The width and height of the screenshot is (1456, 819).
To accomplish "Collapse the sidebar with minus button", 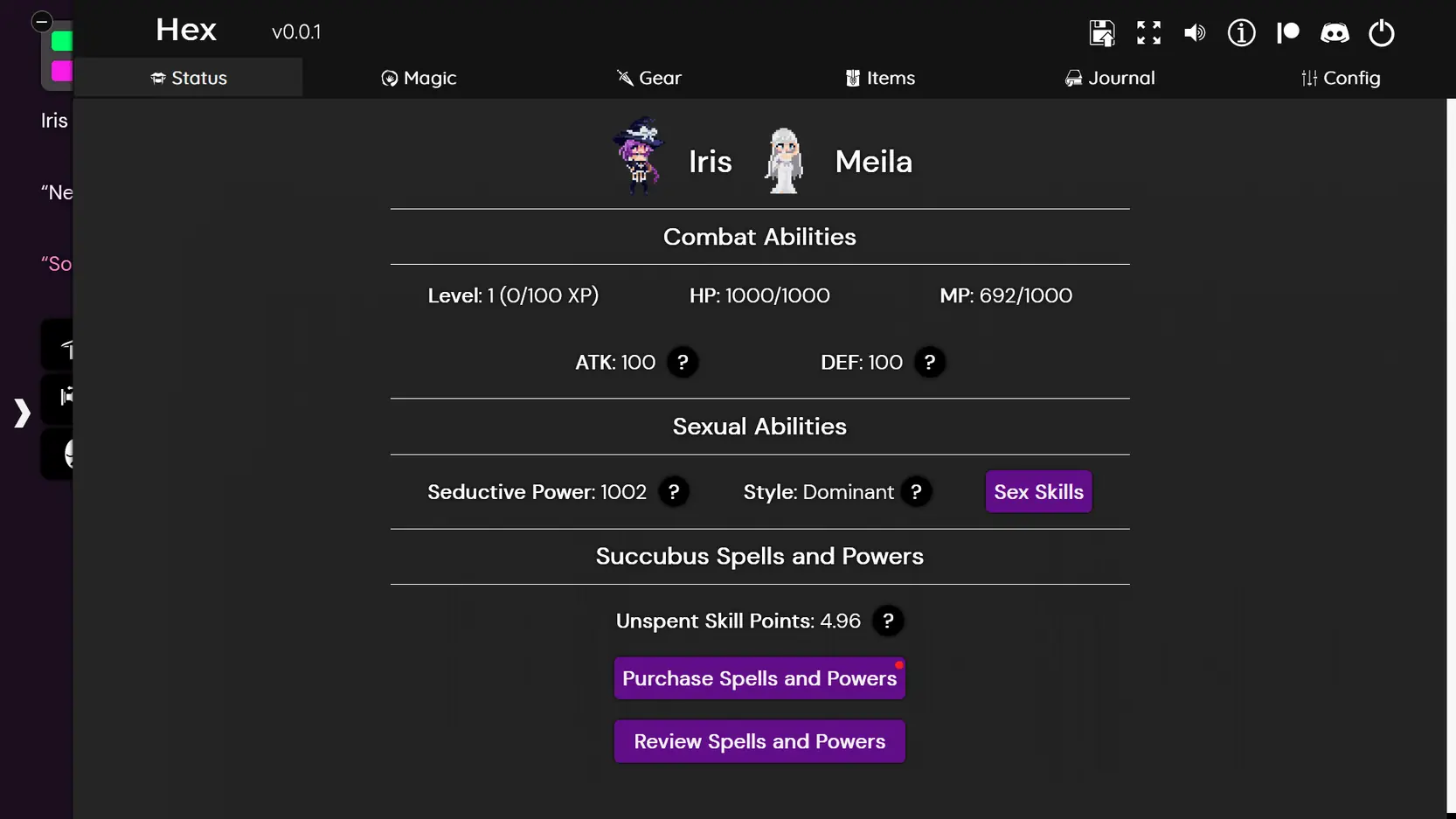I will [41, 21].
